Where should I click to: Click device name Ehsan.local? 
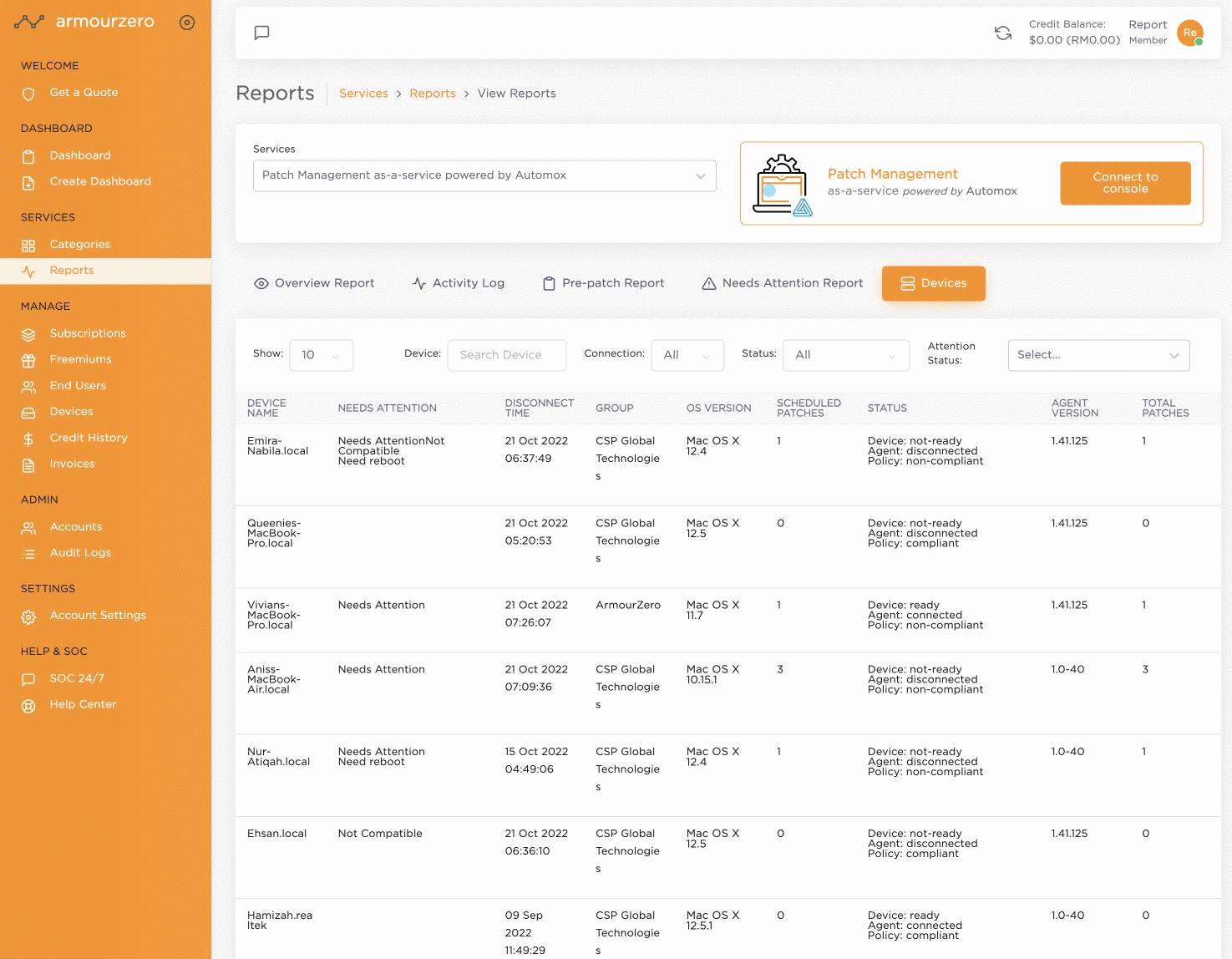click(276, 834)
